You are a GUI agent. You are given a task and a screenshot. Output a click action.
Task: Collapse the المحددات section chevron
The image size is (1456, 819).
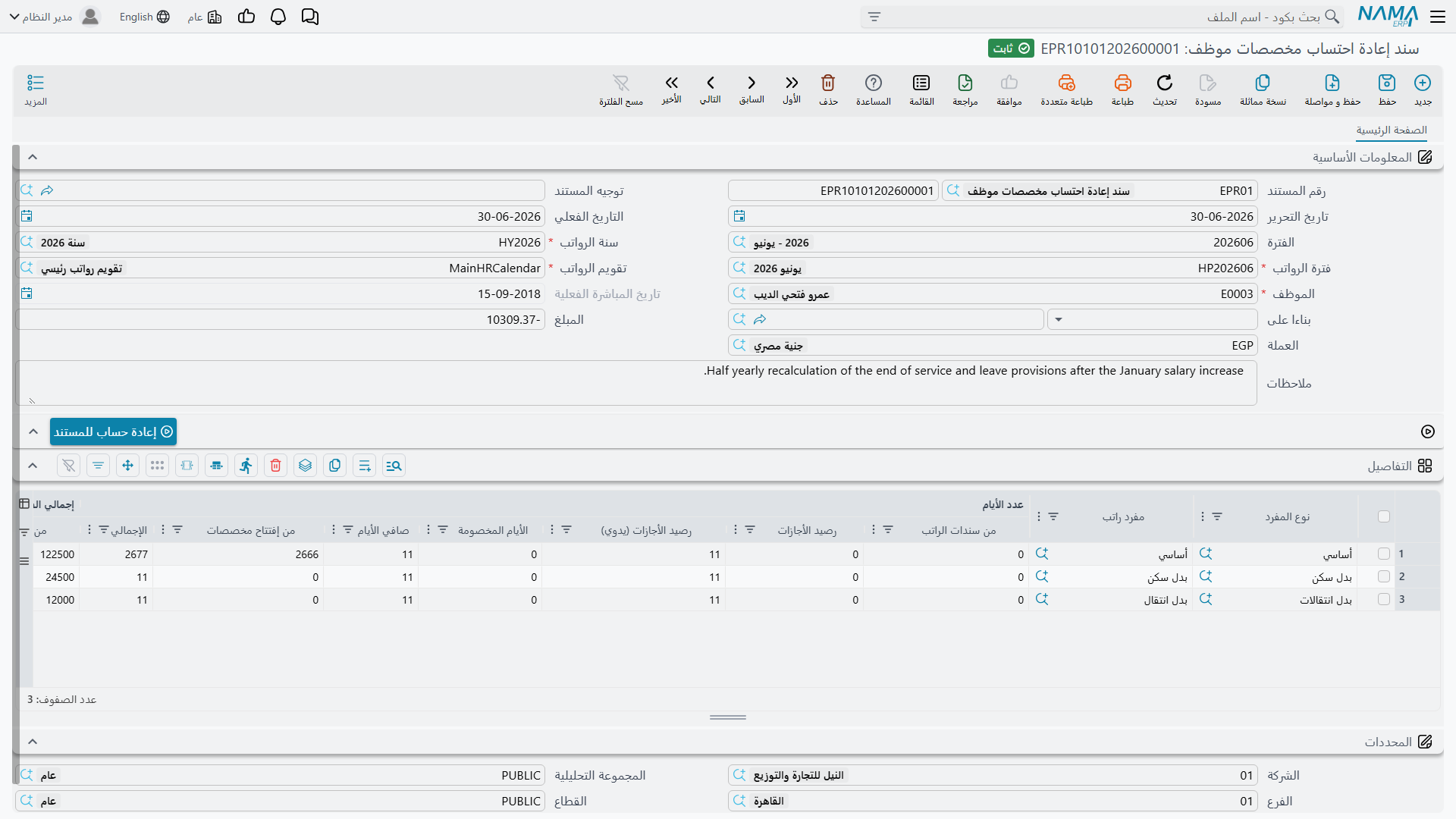click(33, 742)
